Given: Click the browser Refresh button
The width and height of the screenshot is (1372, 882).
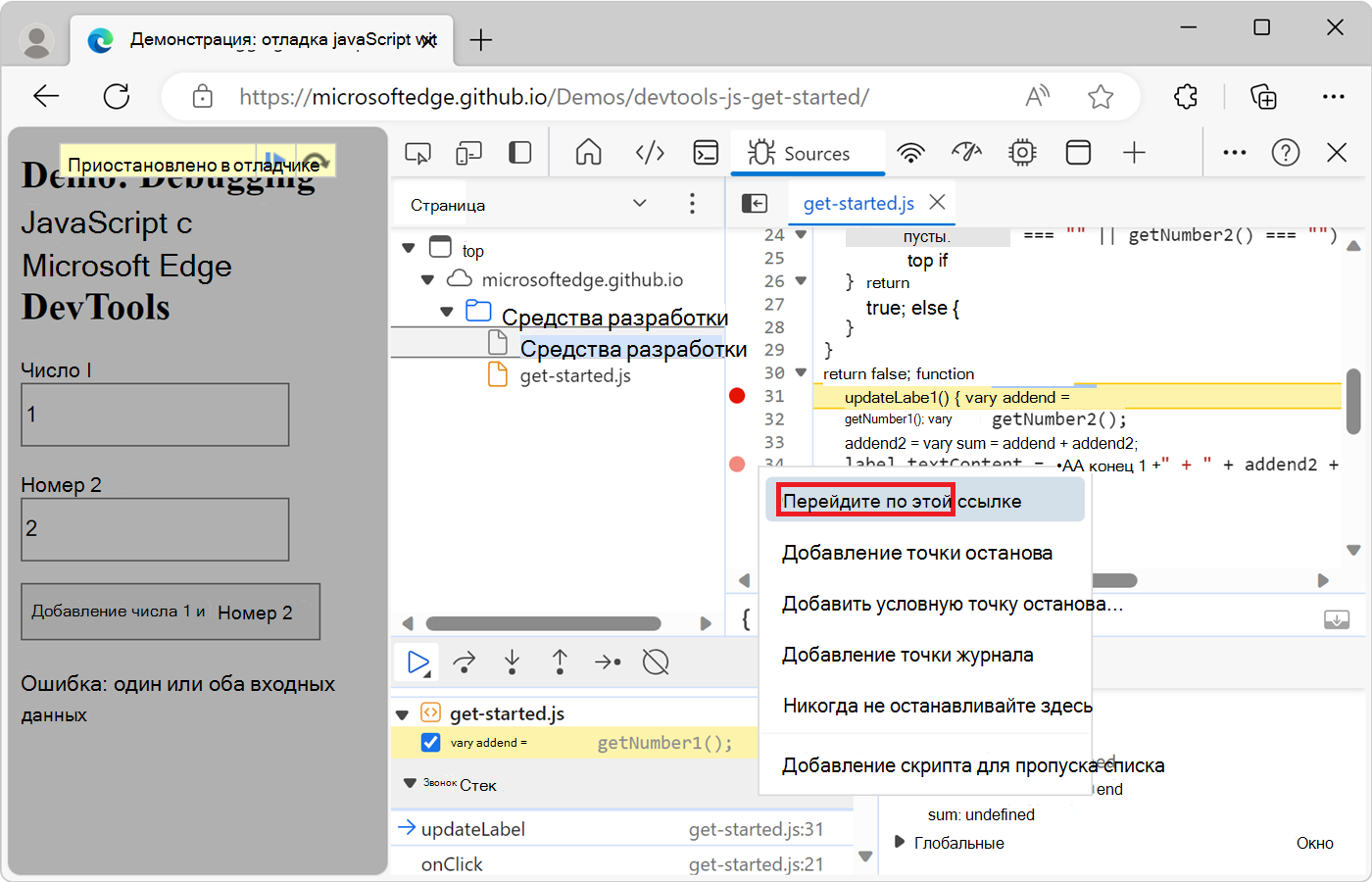Looking at the screenshot, I should pyautogui.click(x=117, y=96).
